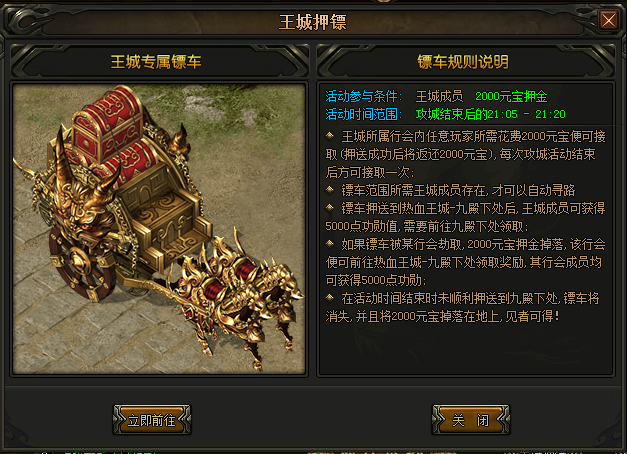Click the 王城押镖 window title
This screenshot has height=454, width=627.
(313, 22)
